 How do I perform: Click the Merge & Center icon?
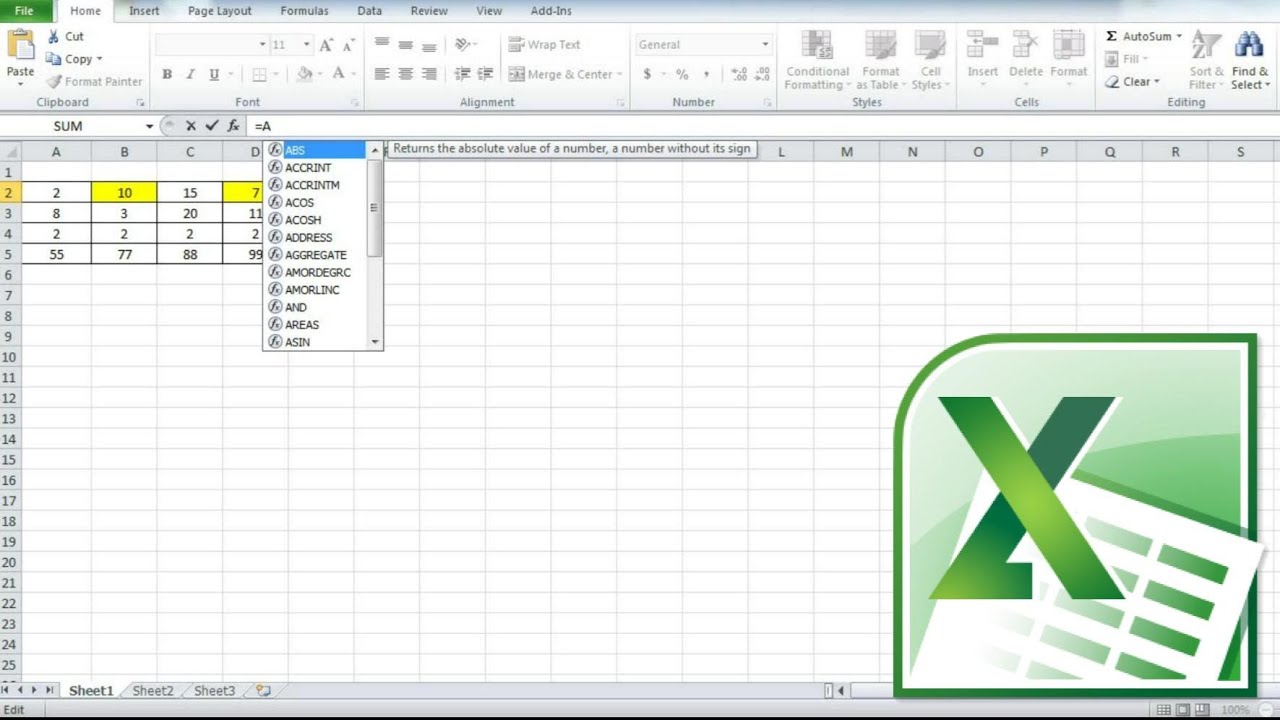516,74
